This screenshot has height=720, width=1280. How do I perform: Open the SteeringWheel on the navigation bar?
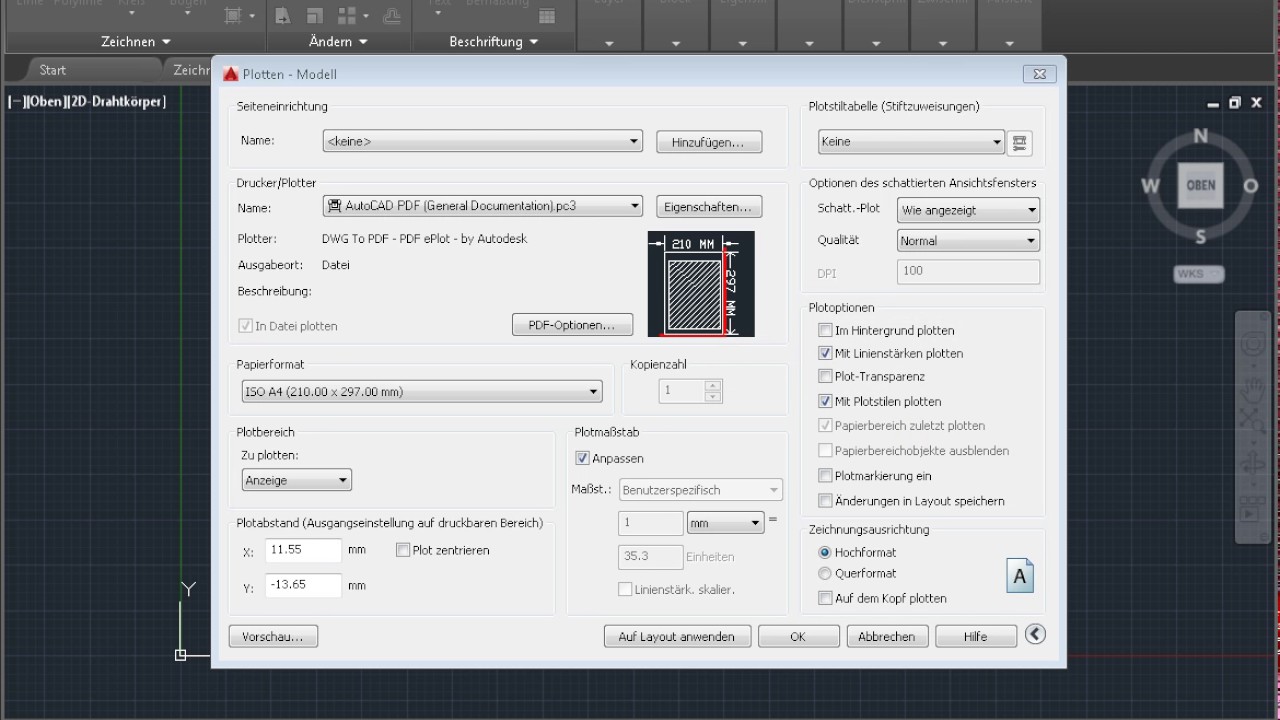(x=1252, y=344)
